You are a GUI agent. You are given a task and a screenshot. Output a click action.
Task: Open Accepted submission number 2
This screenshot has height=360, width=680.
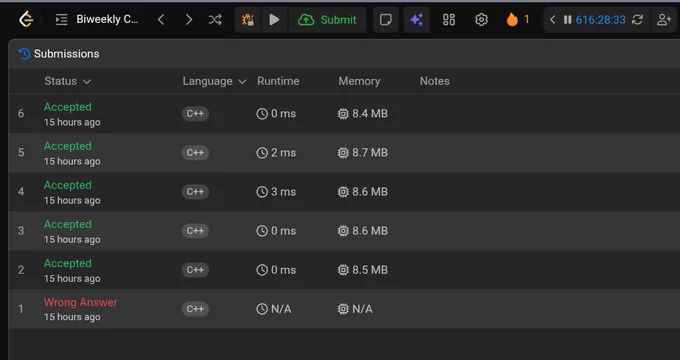(x=68, y=263)
